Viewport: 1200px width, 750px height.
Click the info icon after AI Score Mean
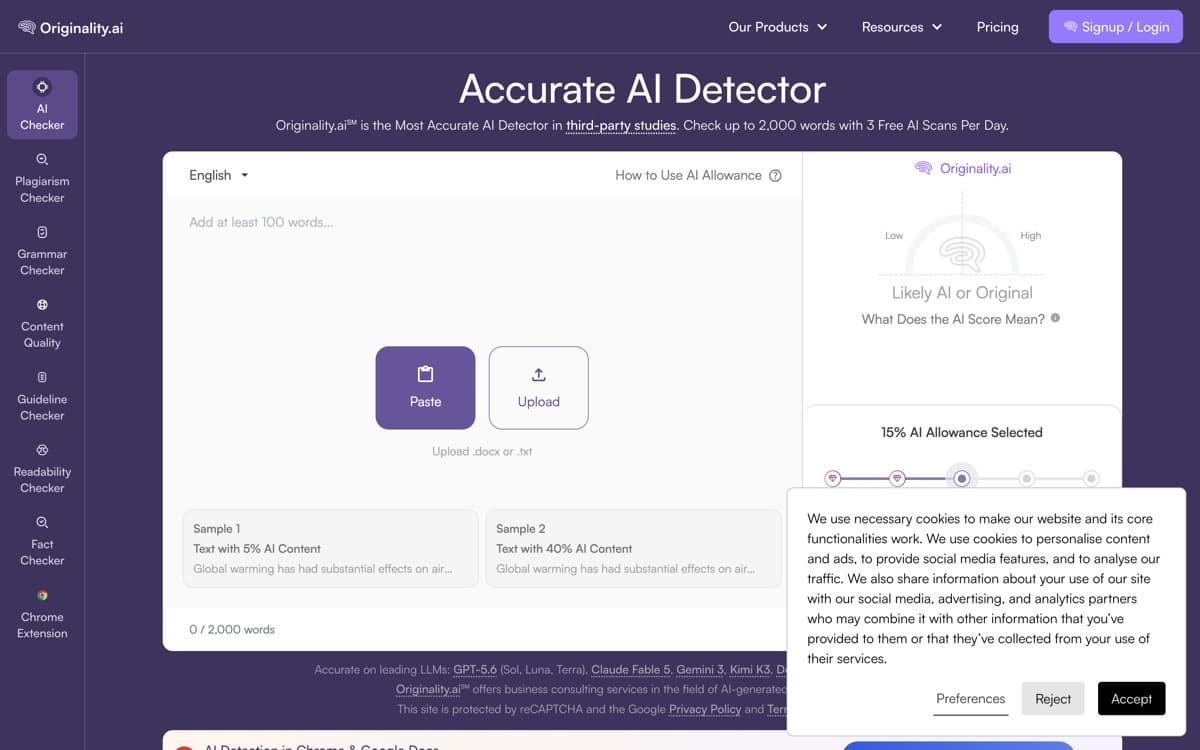[x=1055, y=318]
